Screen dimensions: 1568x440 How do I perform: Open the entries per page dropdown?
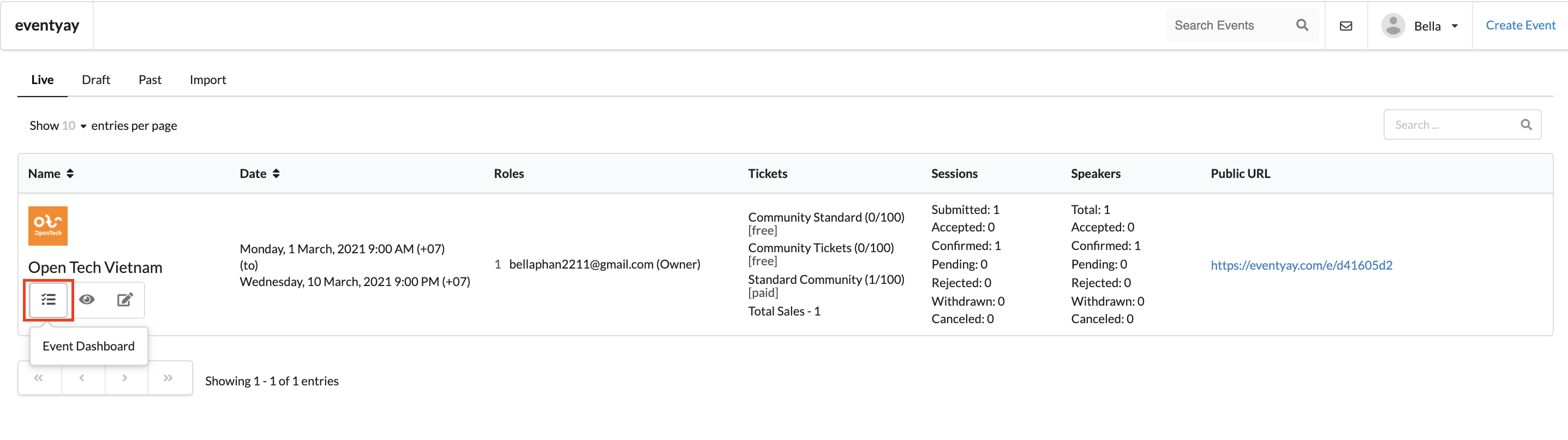click(x=74, y=126)
